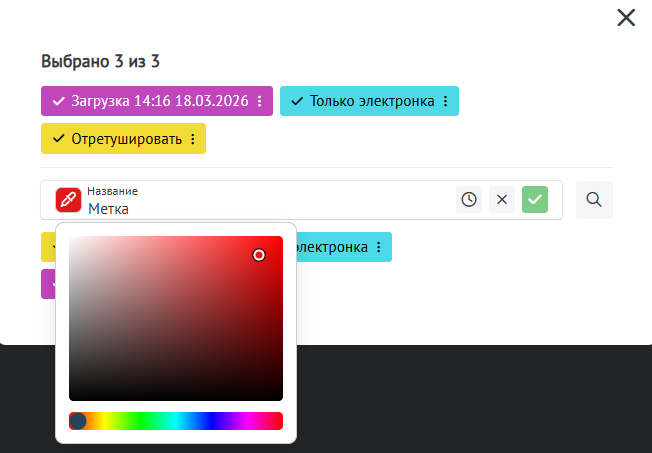Close the dialog with the top X

[626, 17]
